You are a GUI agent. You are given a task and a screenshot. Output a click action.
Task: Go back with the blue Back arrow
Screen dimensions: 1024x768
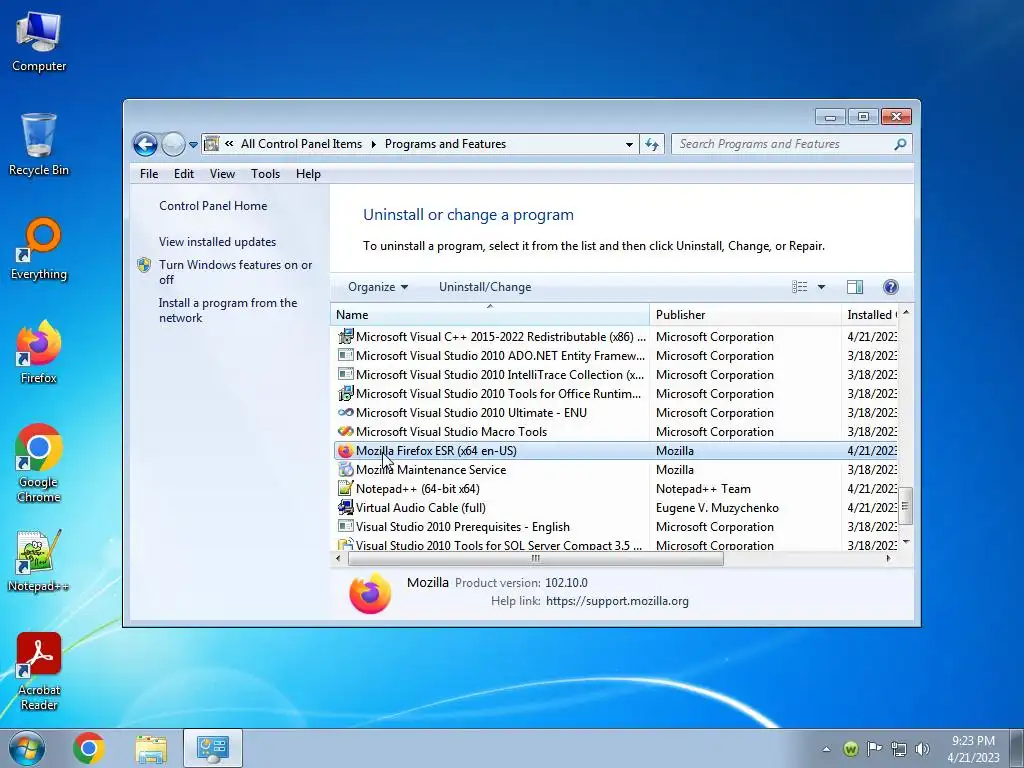pyautogui.click(x=145, y=144)
